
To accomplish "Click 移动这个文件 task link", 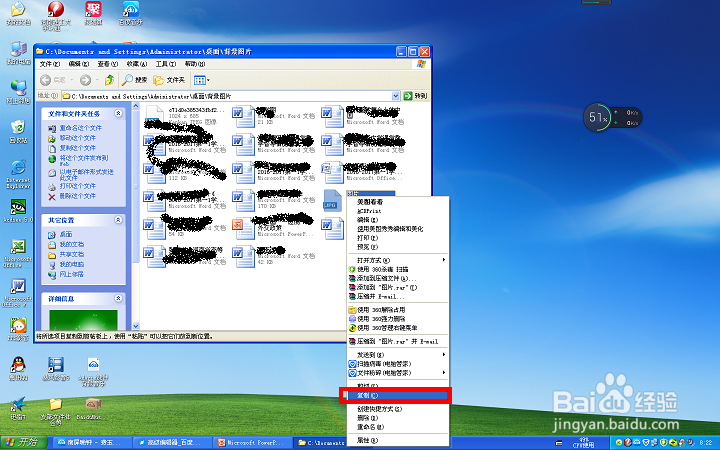I will pos(78,138).
